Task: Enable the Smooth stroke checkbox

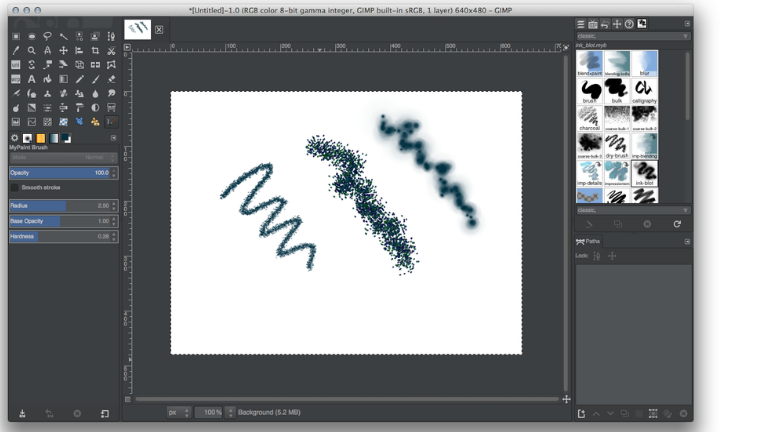Action: (x=14, y=188)
